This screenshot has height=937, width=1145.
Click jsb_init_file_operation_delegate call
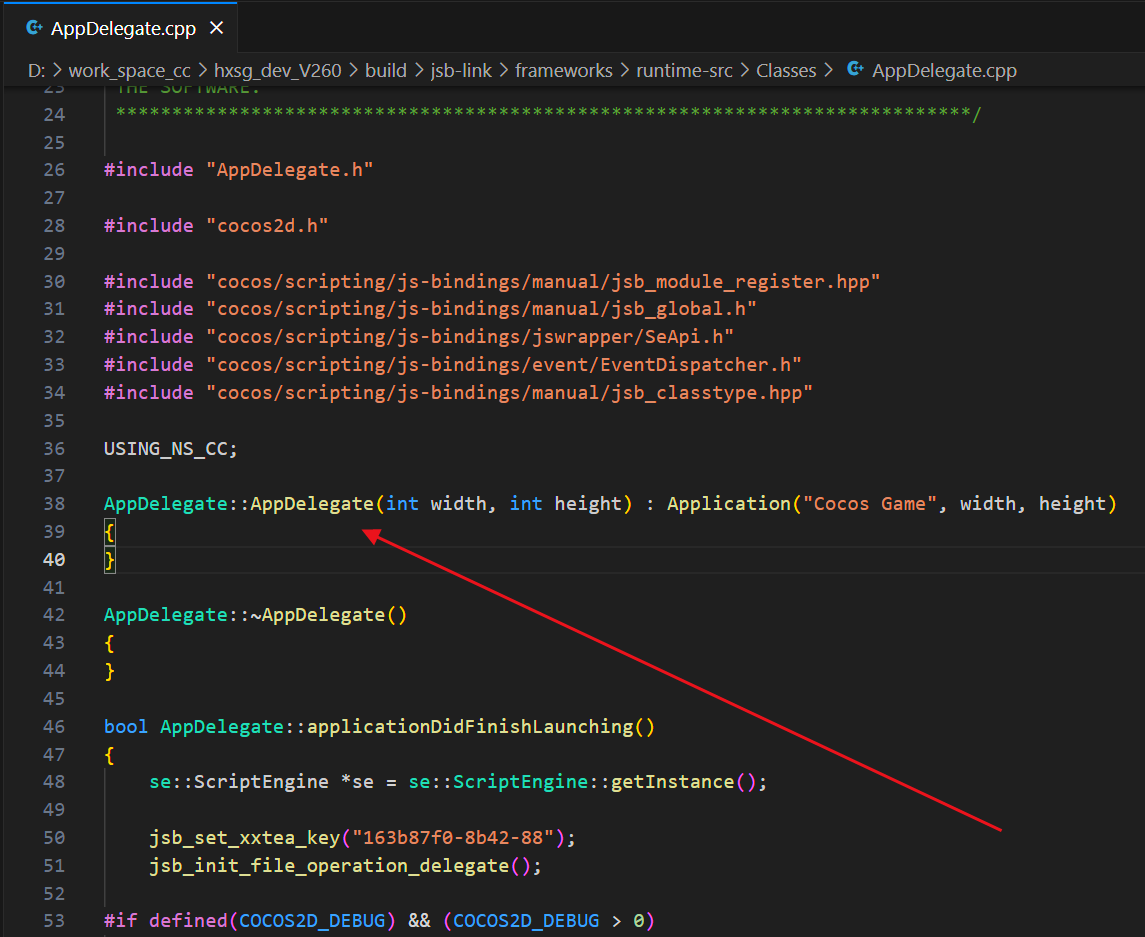tap(329, 866)
